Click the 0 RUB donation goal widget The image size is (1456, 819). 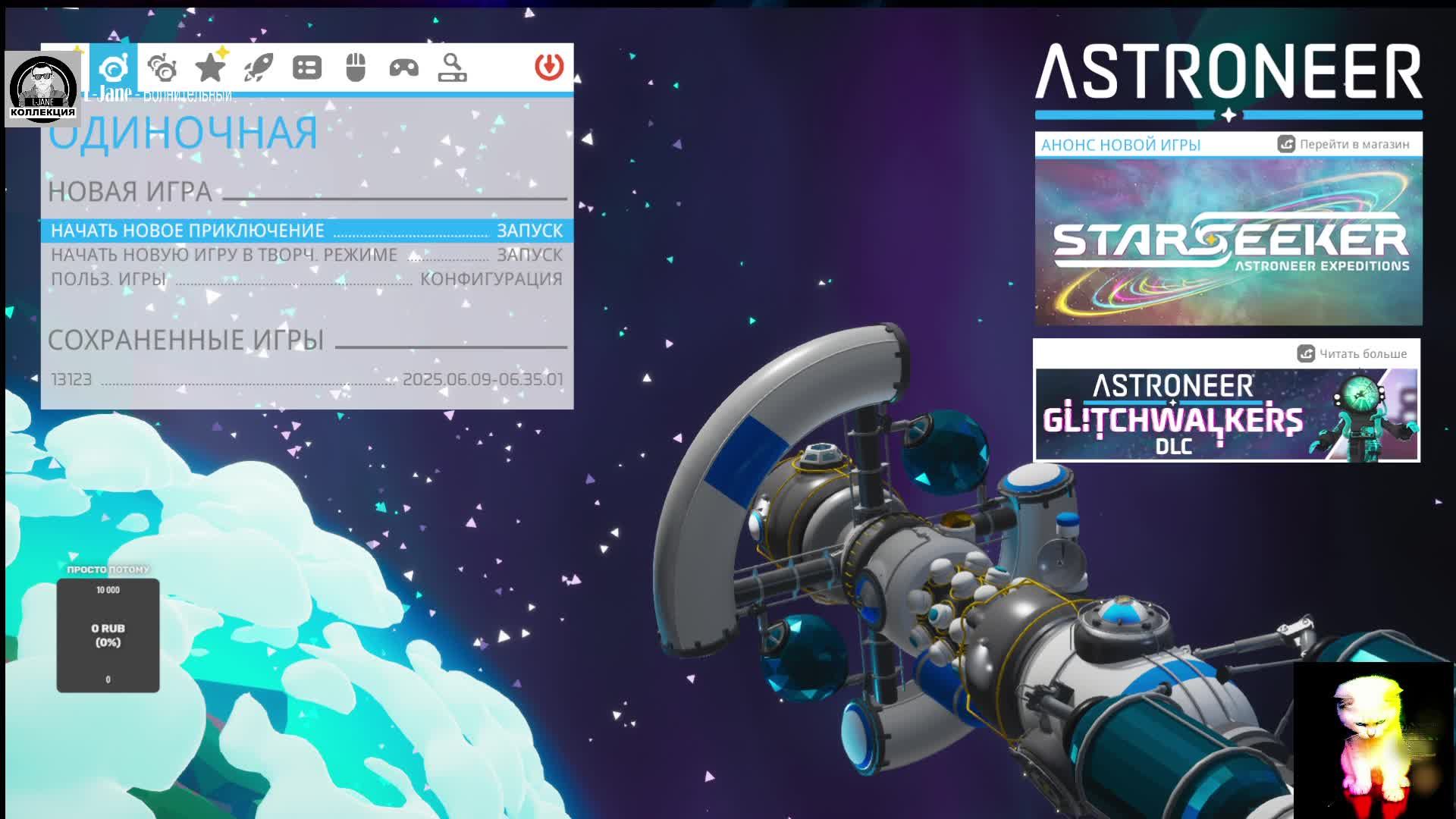click(x=108, y=635)
